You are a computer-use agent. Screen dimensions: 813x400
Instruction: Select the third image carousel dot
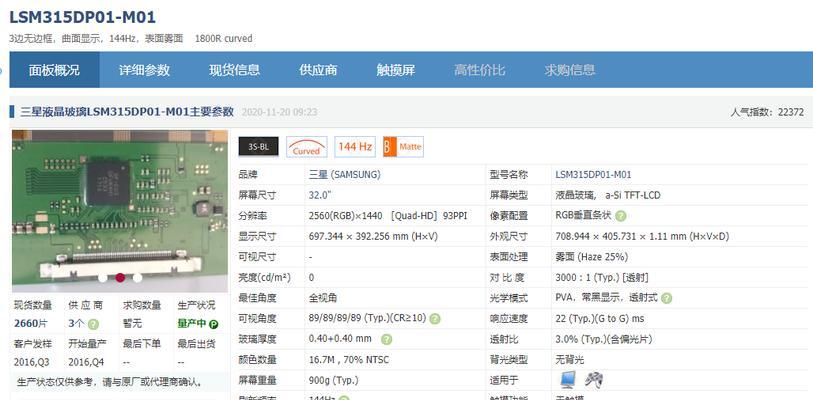click(137, 278)
